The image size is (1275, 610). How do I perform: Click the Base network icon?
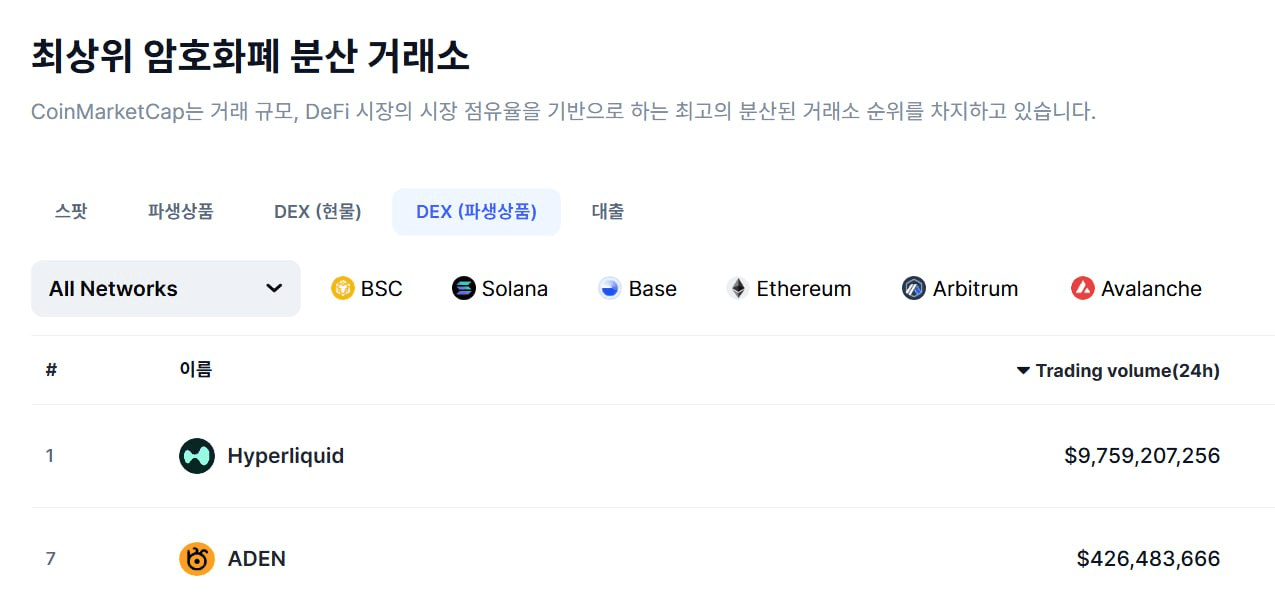point(610,289)
